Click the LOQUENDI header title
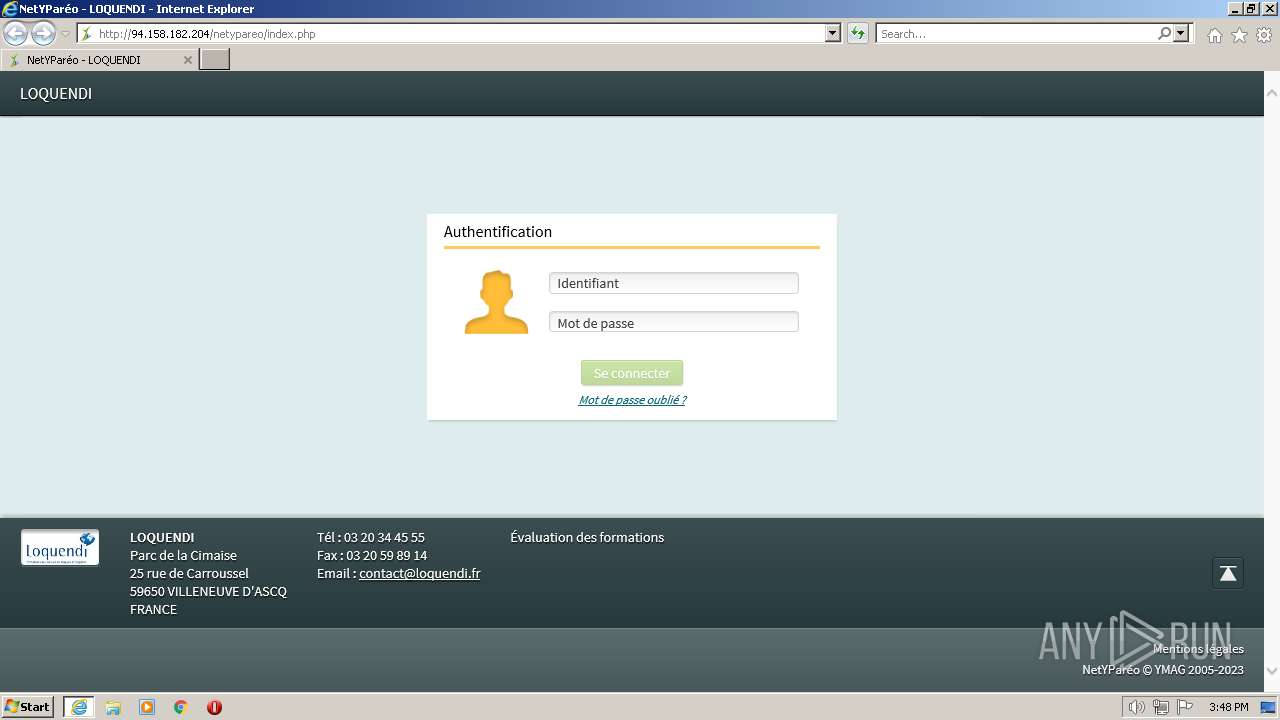Screen dimensions: 1280x720 [x=56, y=94]
